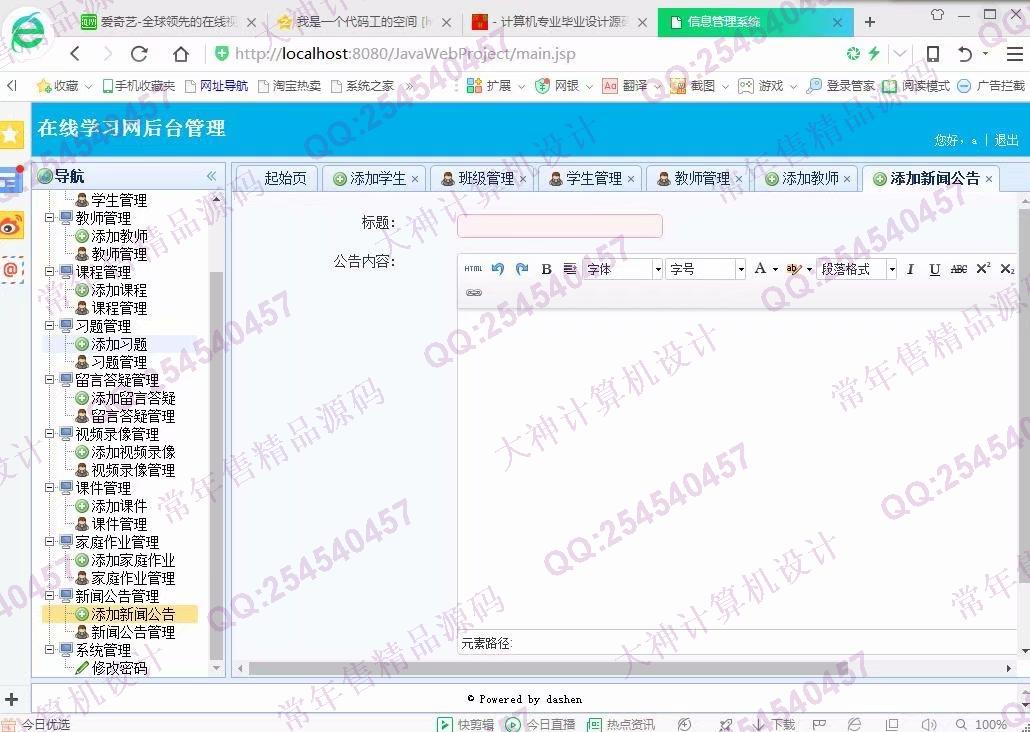This screenshot has height=732, width=1030.
Task: Click the 截图 screenshot tool in bookmarks bar
Action: [693, 86]
